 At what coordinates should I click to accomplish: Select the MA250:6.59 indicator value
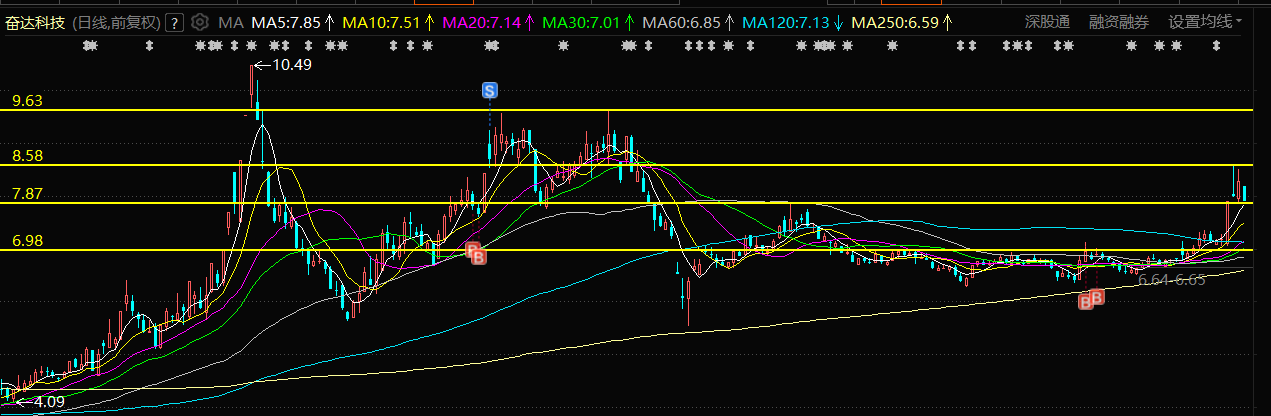896,21
